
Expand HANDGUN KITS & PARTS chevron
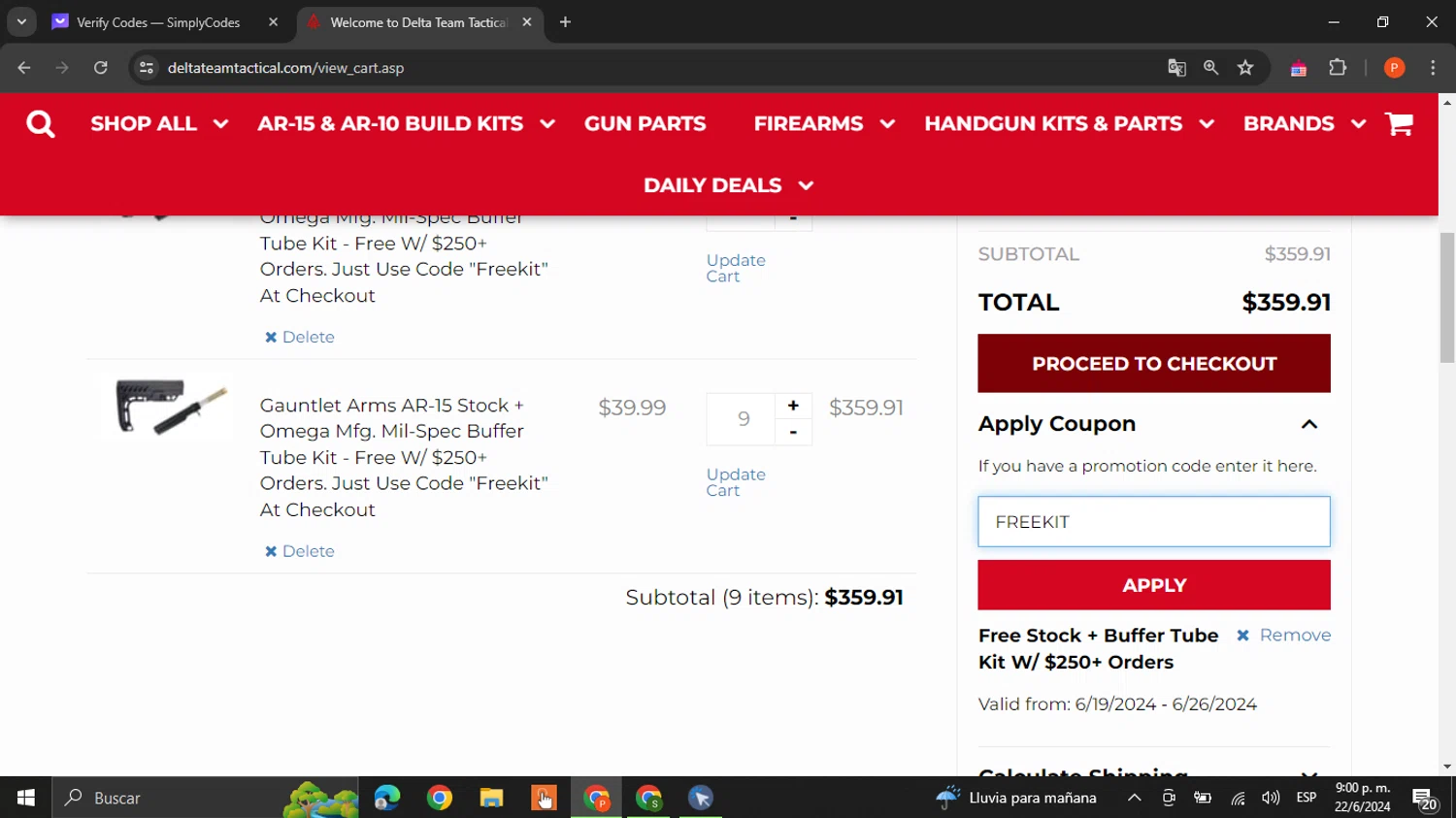click(1207, 124)
